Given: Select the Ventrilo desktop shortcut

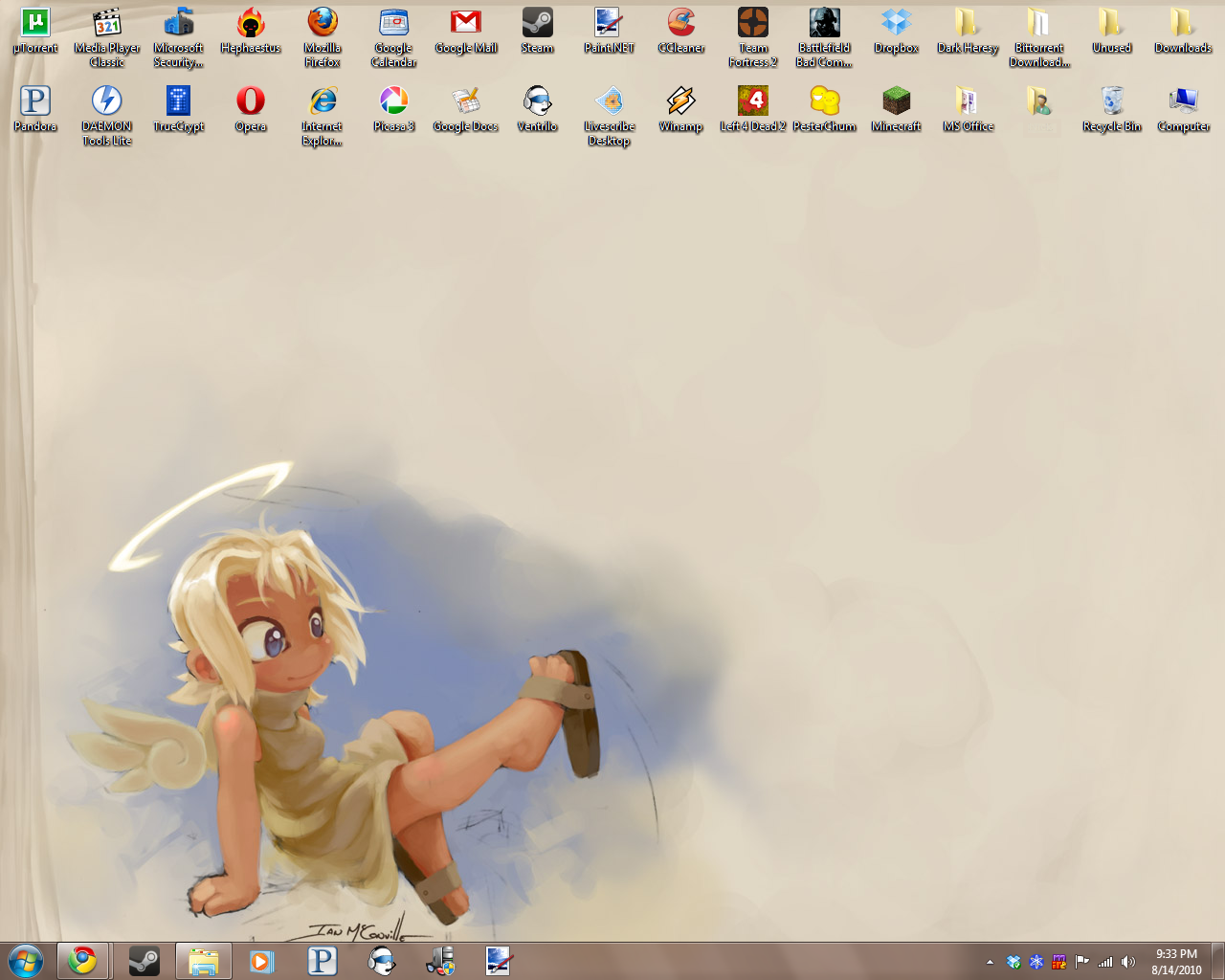Looking at the screenshot, I should pyautogui.click(x=537, y=101).
